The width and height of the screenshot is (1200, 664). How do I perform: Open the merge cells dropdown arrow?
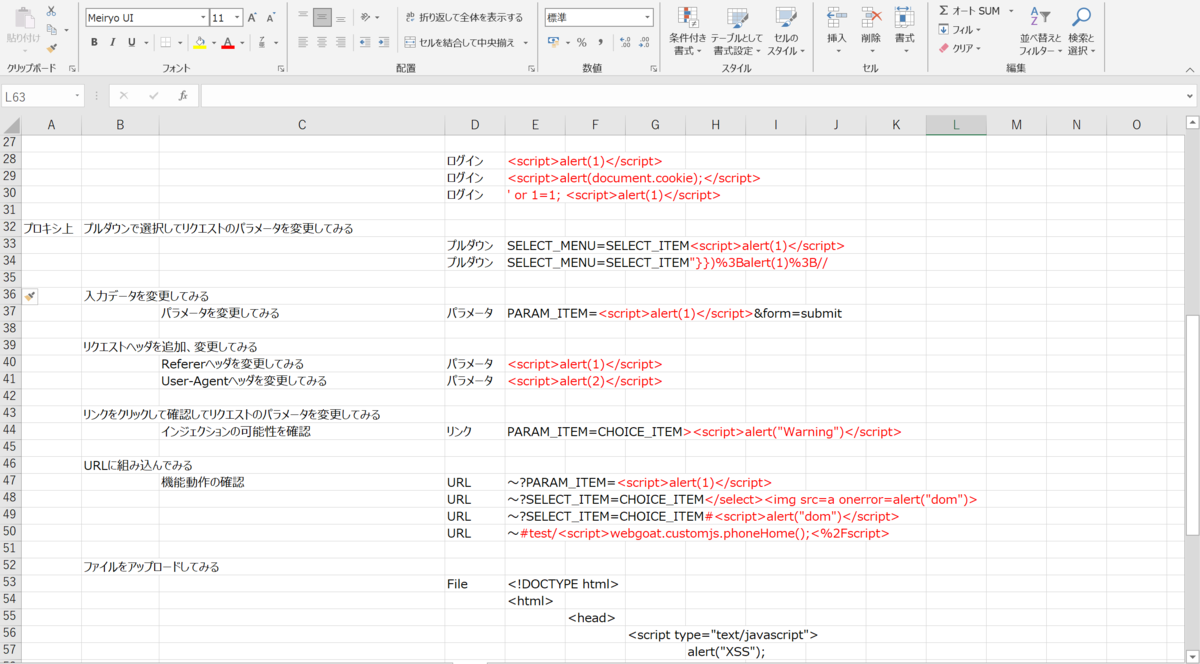click(x=525, y=43)
